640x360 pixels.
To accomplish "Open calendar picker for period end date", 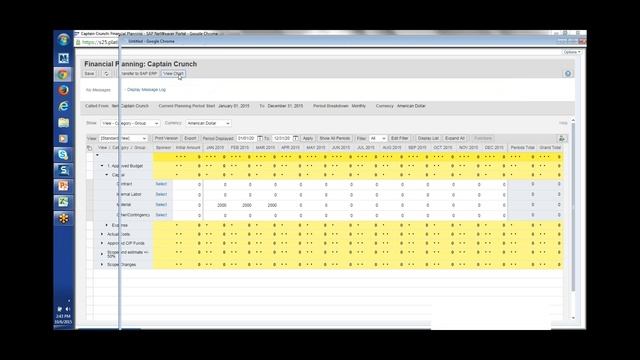I will tap(296, 138).
